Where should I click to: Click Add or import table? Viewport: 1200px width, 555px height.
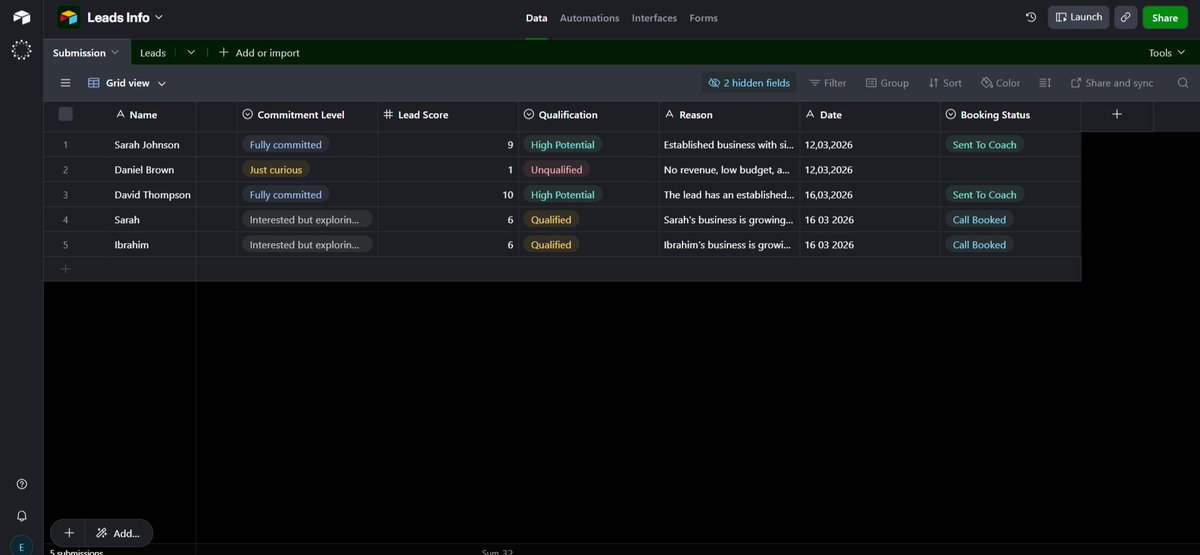click(259, 52)
